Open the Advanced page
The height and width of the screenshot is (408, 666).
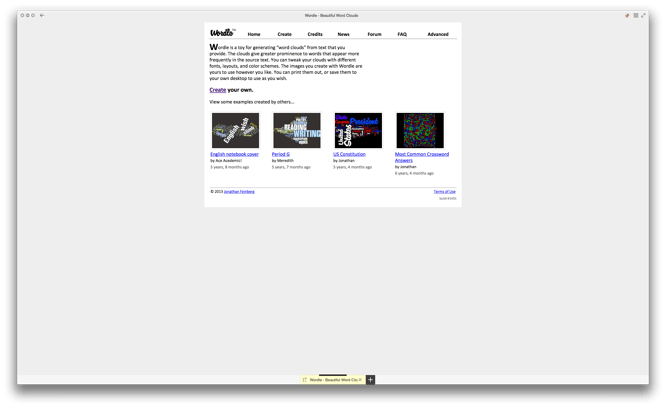pyautogui.click(x=438, y=34)
